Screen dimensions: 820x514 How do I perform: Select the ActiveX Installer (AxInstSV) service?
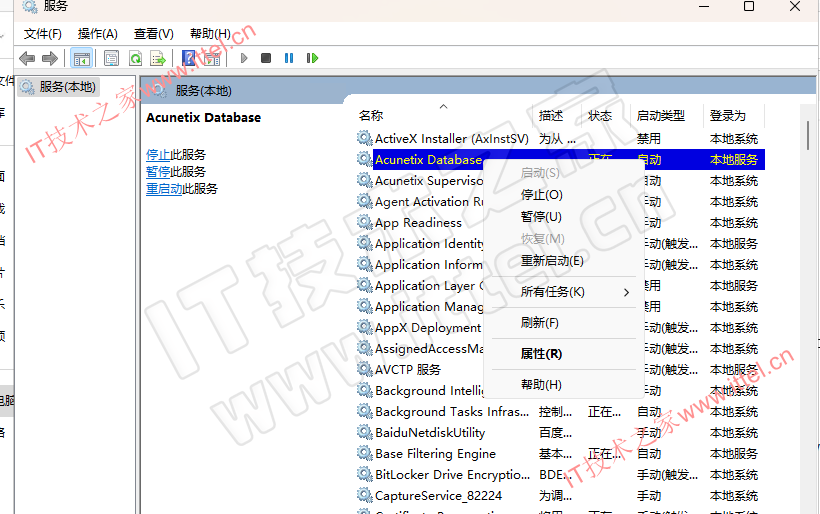(452, 139)
